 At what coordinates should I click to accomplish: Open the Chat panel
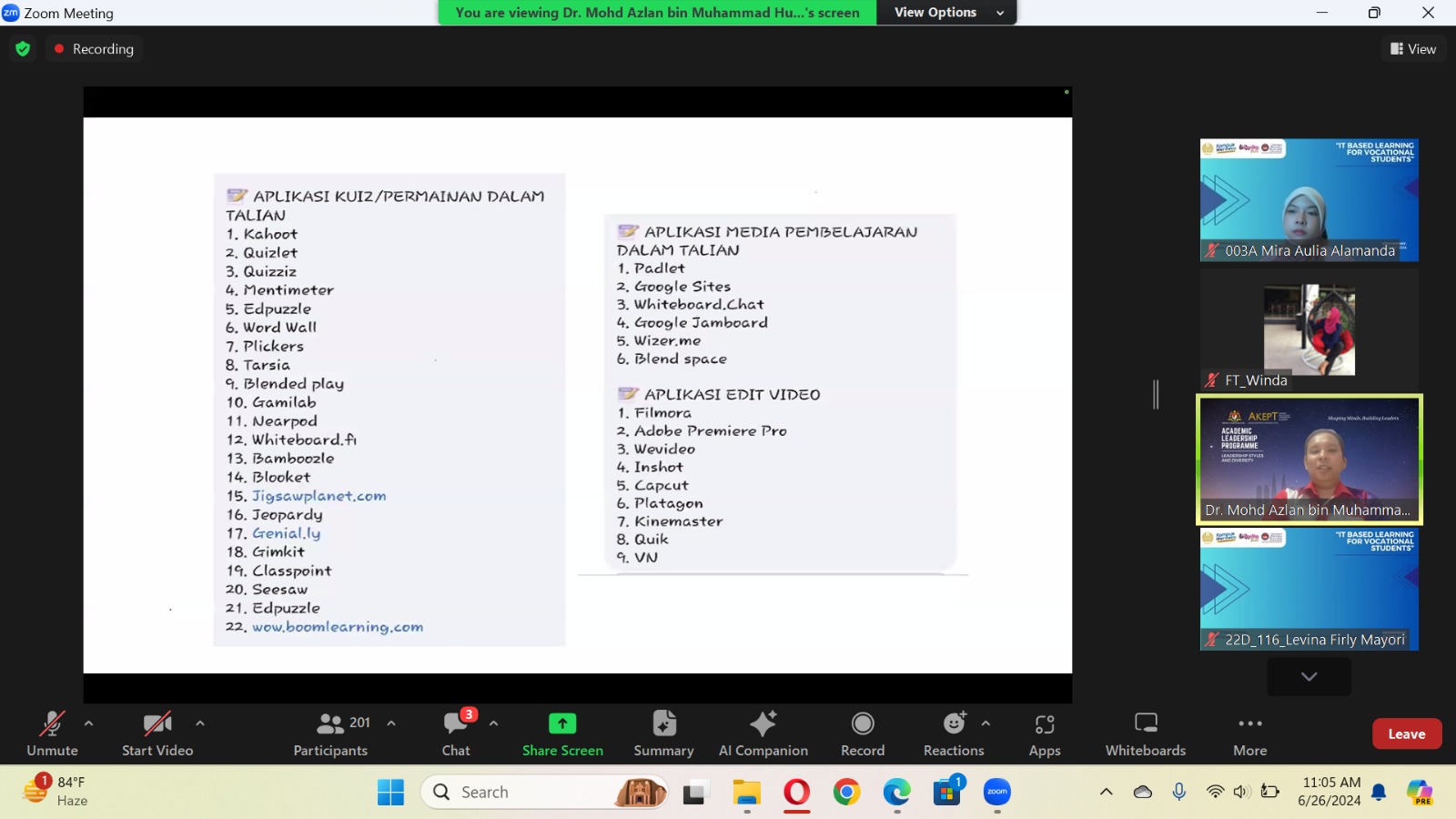pos(456,733)
